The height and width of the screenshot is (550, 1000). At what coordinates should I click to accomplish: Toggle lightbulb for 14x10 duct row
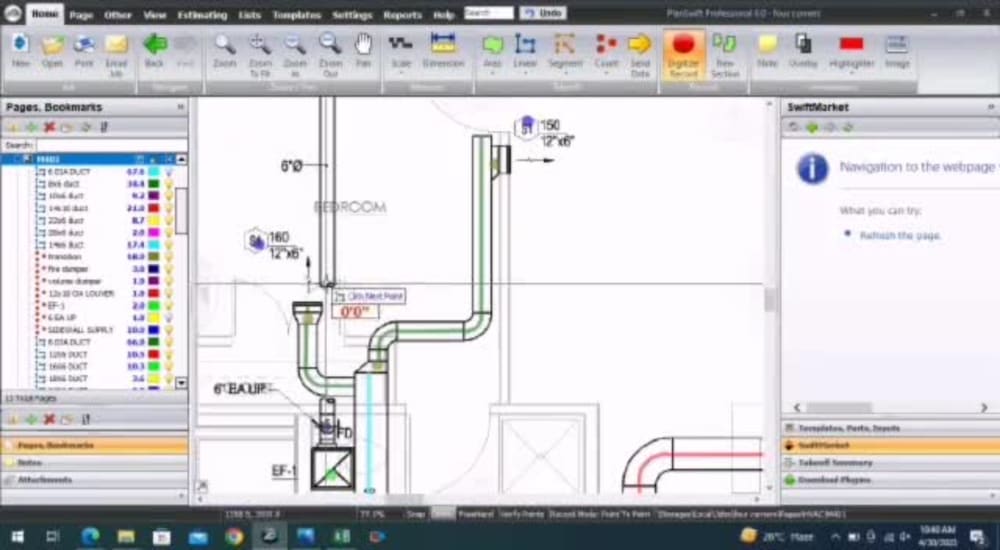[169, 208]
